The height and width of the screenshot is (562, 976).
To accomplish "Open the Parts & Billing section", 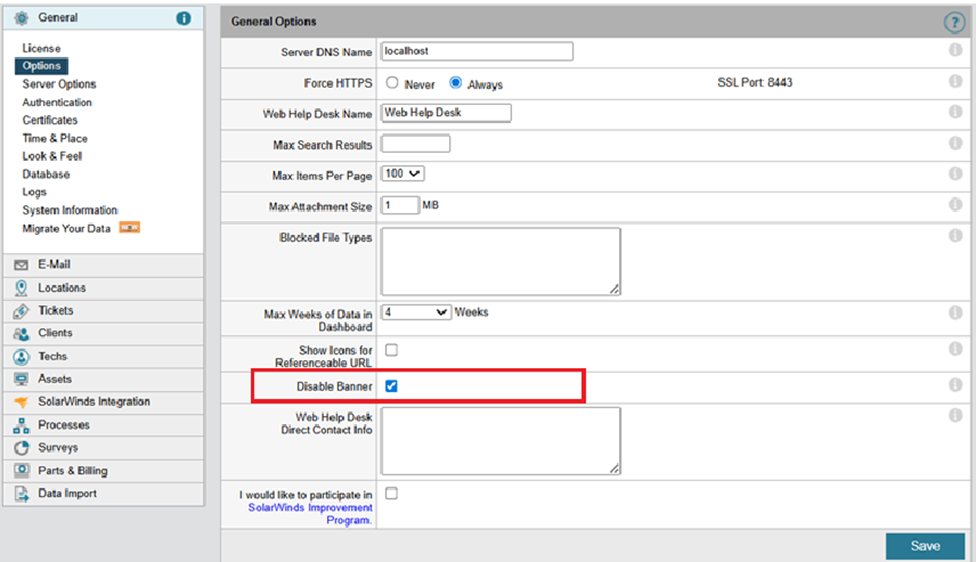I will point(72,471).
